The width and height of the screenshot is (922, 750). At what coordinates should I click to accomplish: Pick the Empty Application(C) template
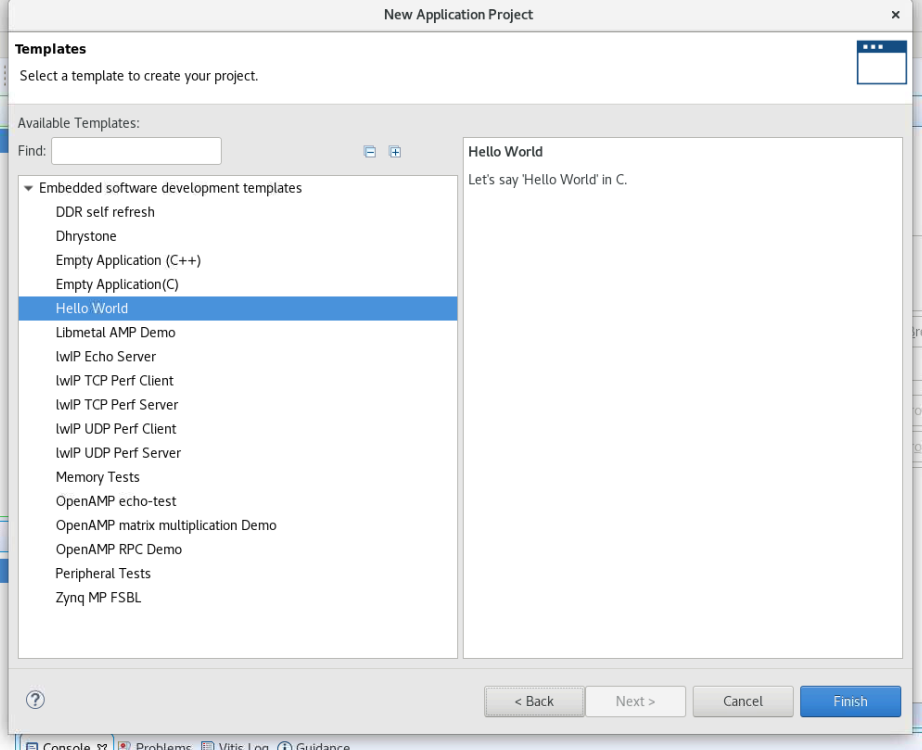click(117, 284)
